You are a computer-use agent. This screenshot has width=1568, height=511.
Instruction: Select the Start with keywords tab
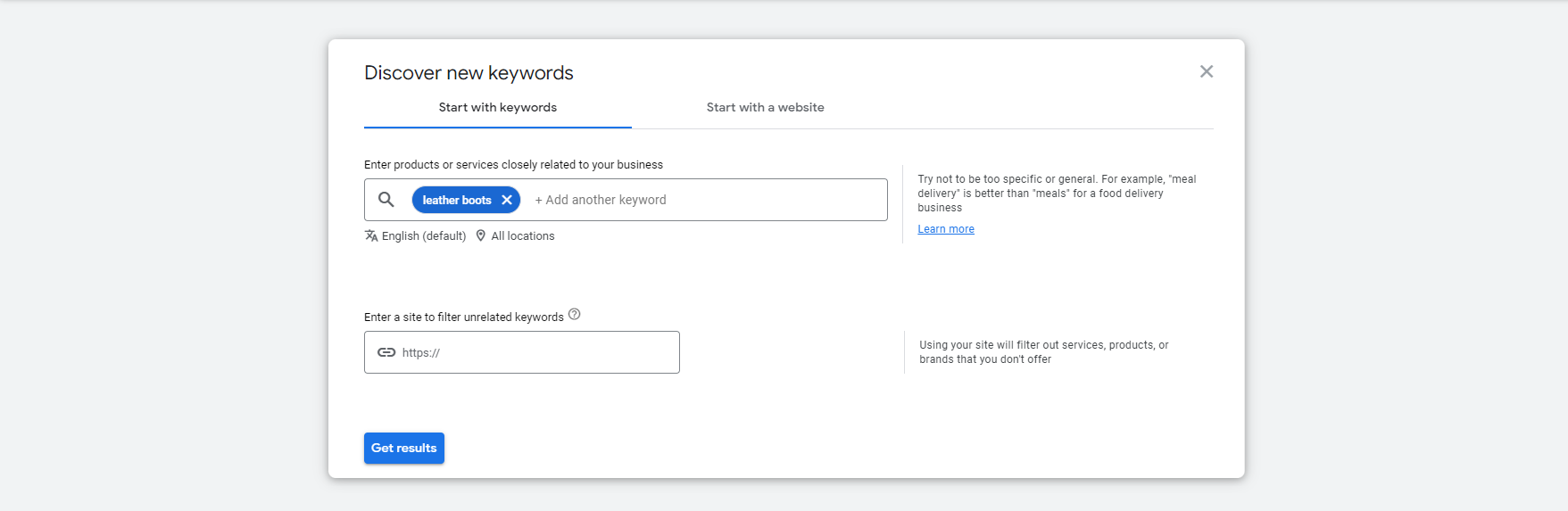498,107
